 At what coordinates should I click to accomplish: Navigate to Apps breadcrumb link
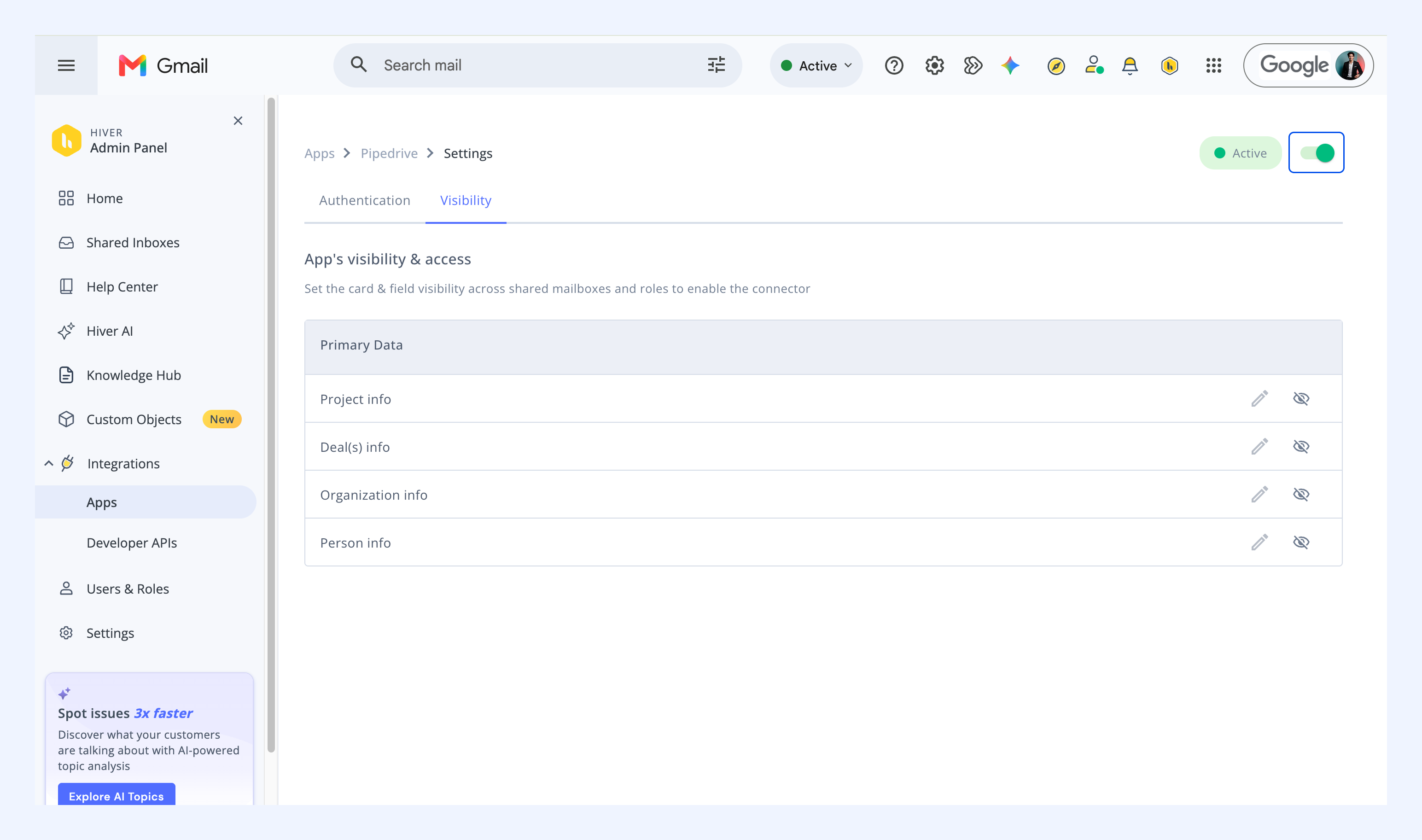coord(320,153)
